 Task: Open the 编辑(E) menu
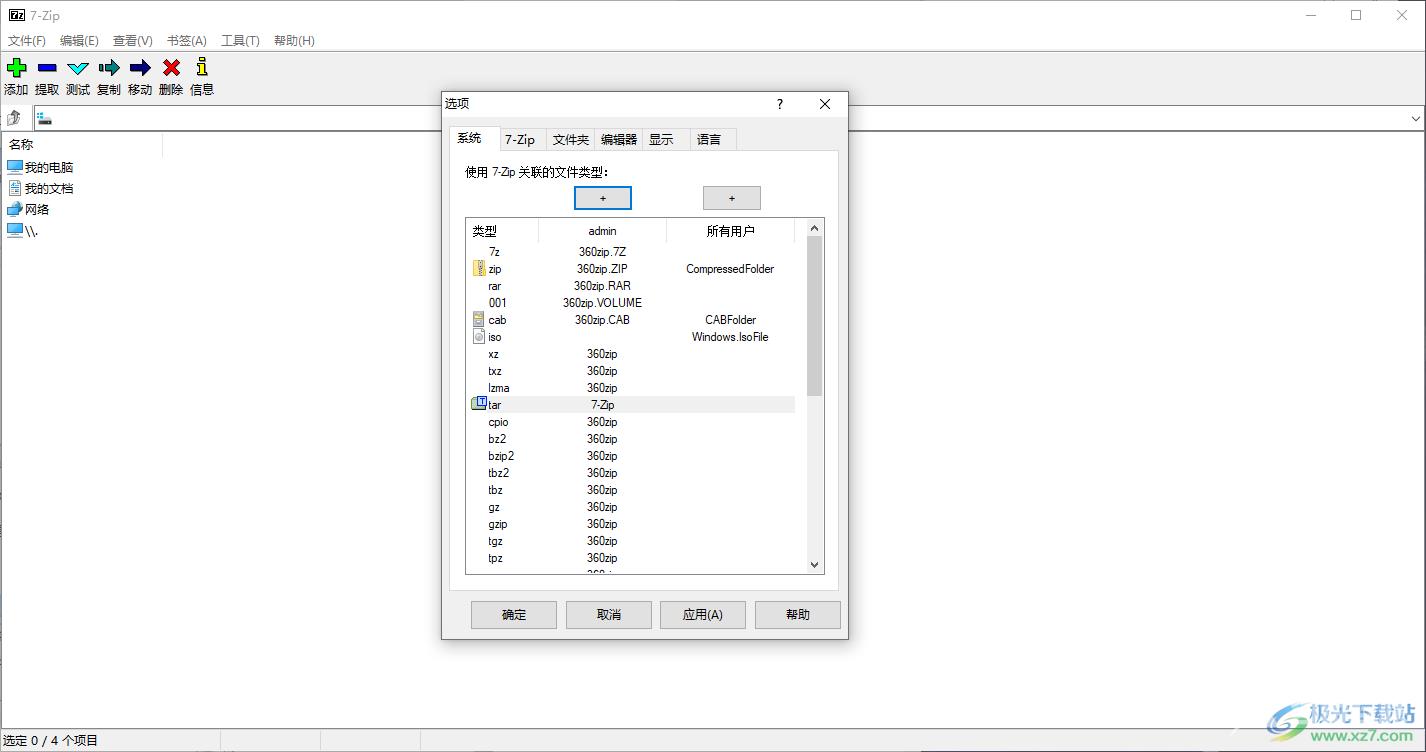[79, 41]
